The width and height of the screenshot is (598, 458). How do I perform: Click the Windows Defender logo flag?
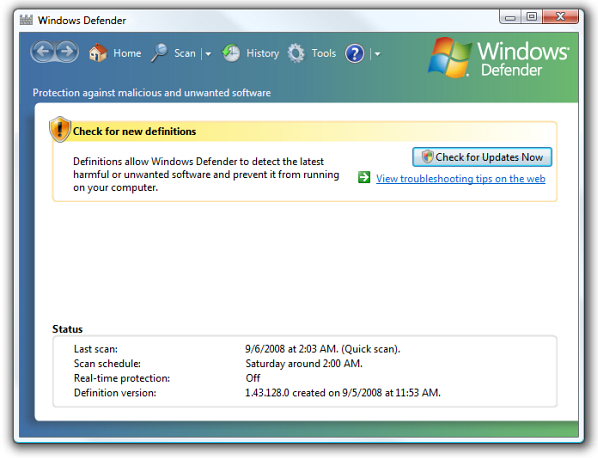click(x=450, y=57)
